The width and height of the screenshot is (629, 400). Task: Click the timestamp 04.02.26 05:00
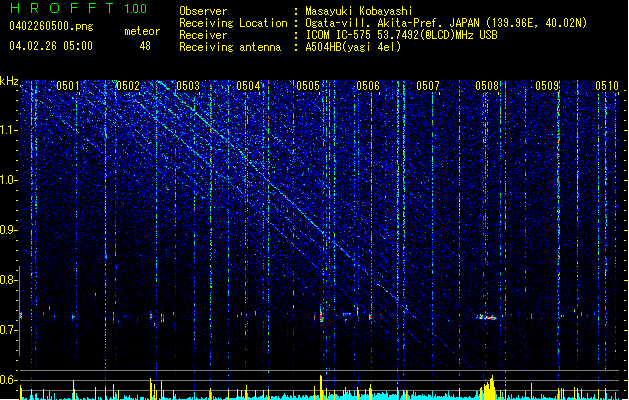(51, 46)
